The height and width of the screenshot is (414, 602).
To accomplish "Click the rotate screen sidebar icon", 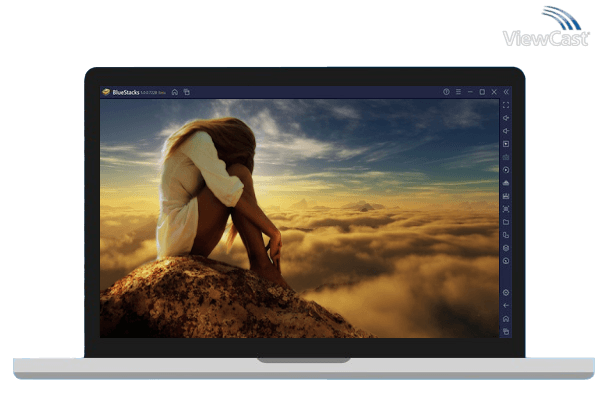I will click(506, 235).
